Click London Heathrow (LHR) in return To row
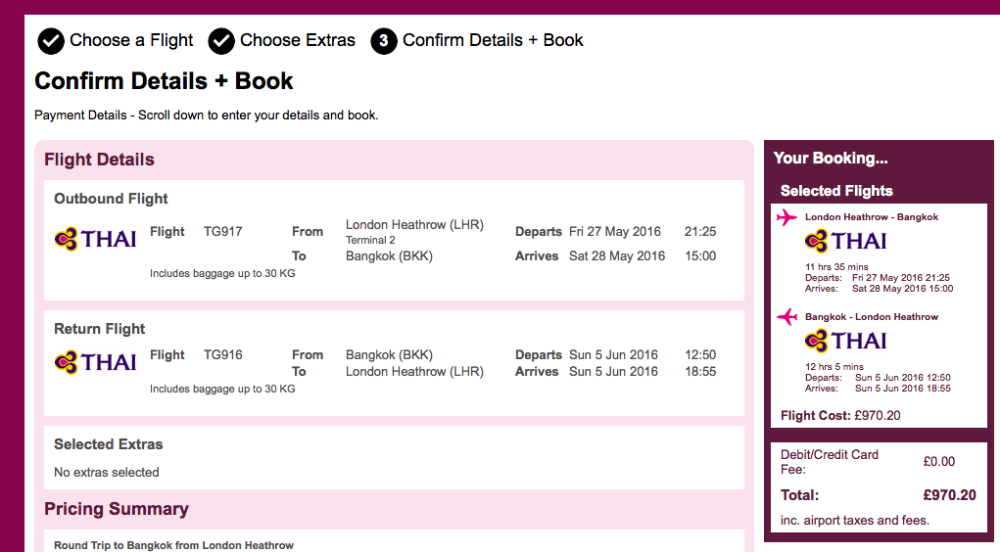Screen dimensions: 1000x552 pos(415,372)
